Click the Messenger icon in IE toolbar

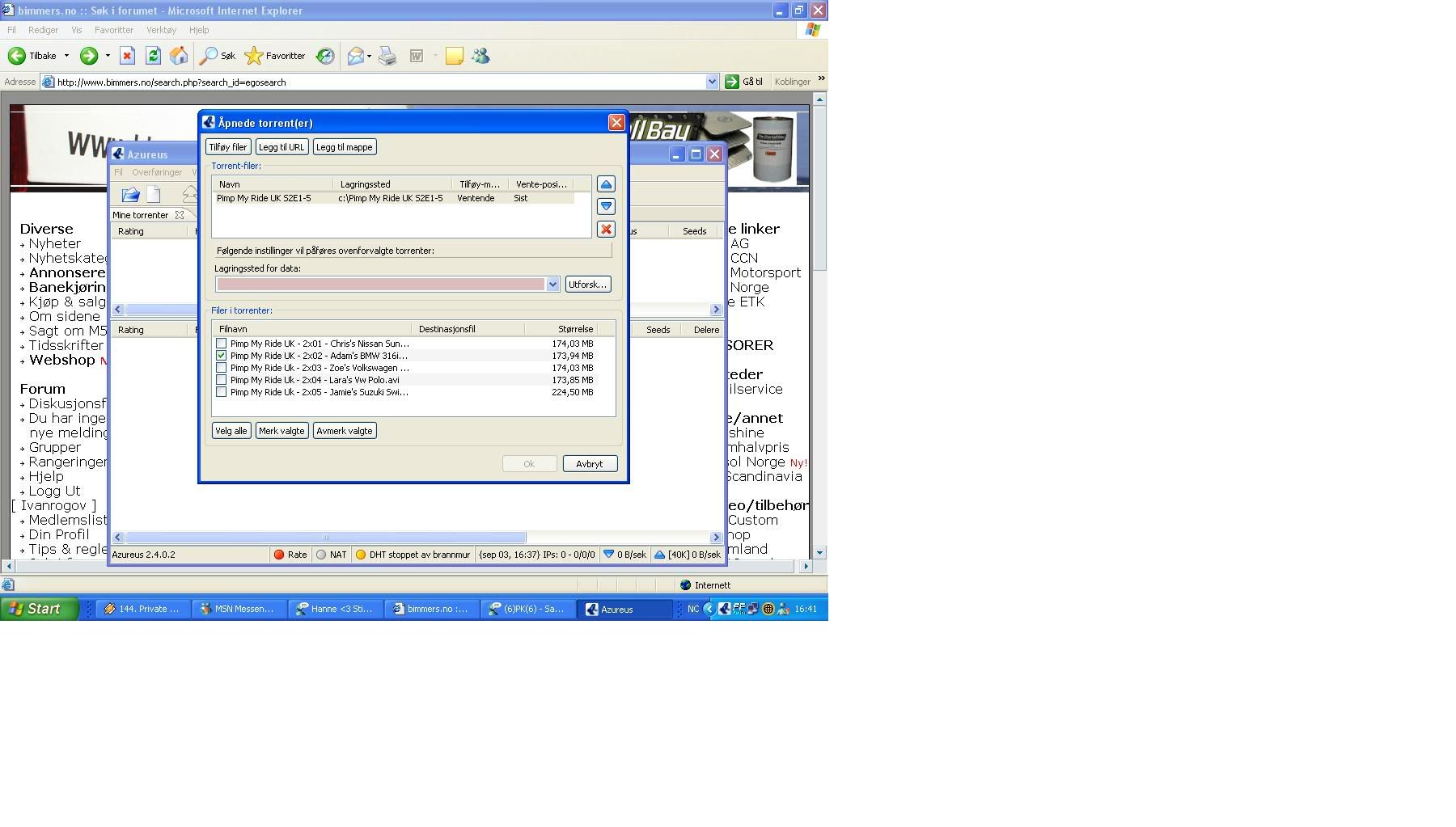480,56
